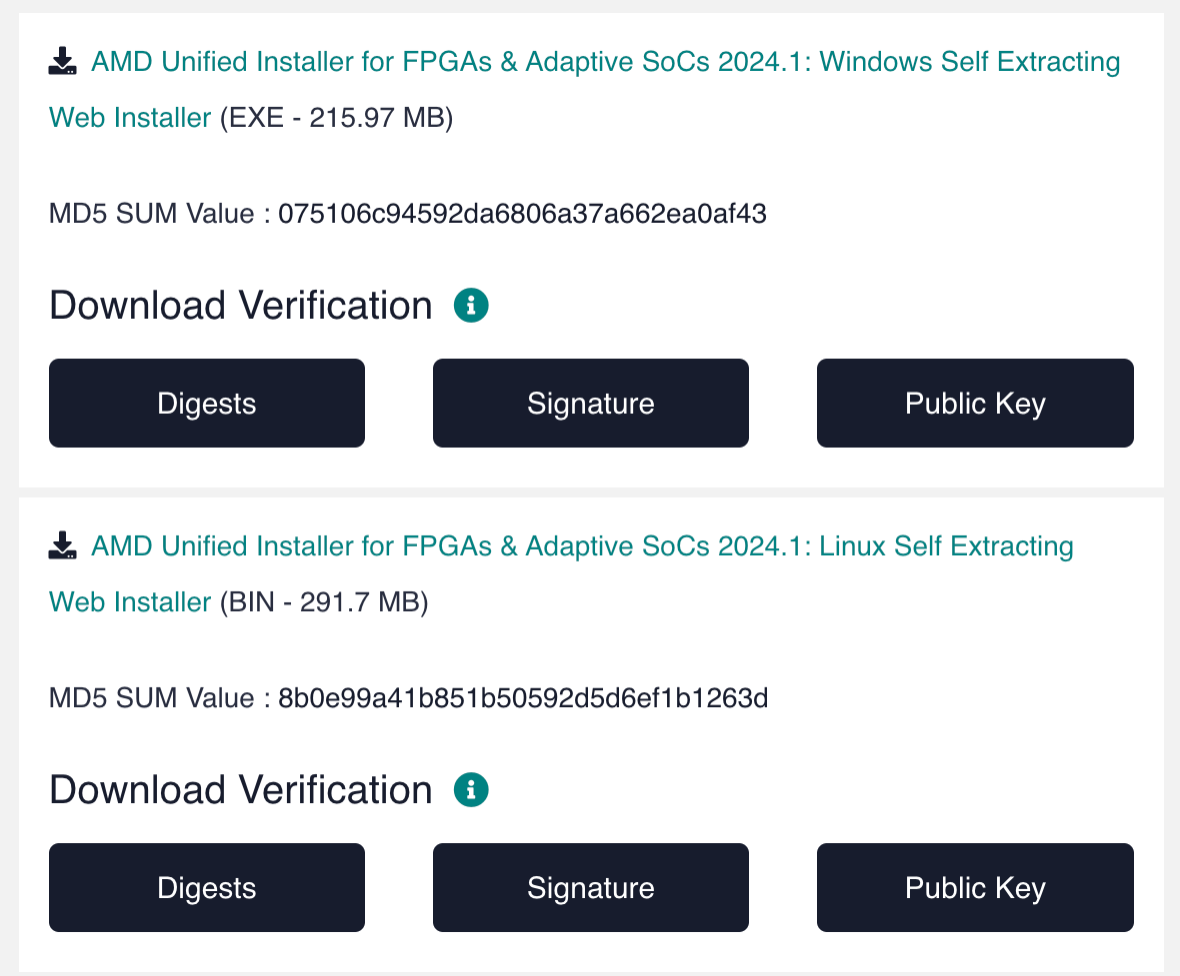Open Digests for the Linux installer
This screenshot has width=1180, height=976.
tap(207, 888)
